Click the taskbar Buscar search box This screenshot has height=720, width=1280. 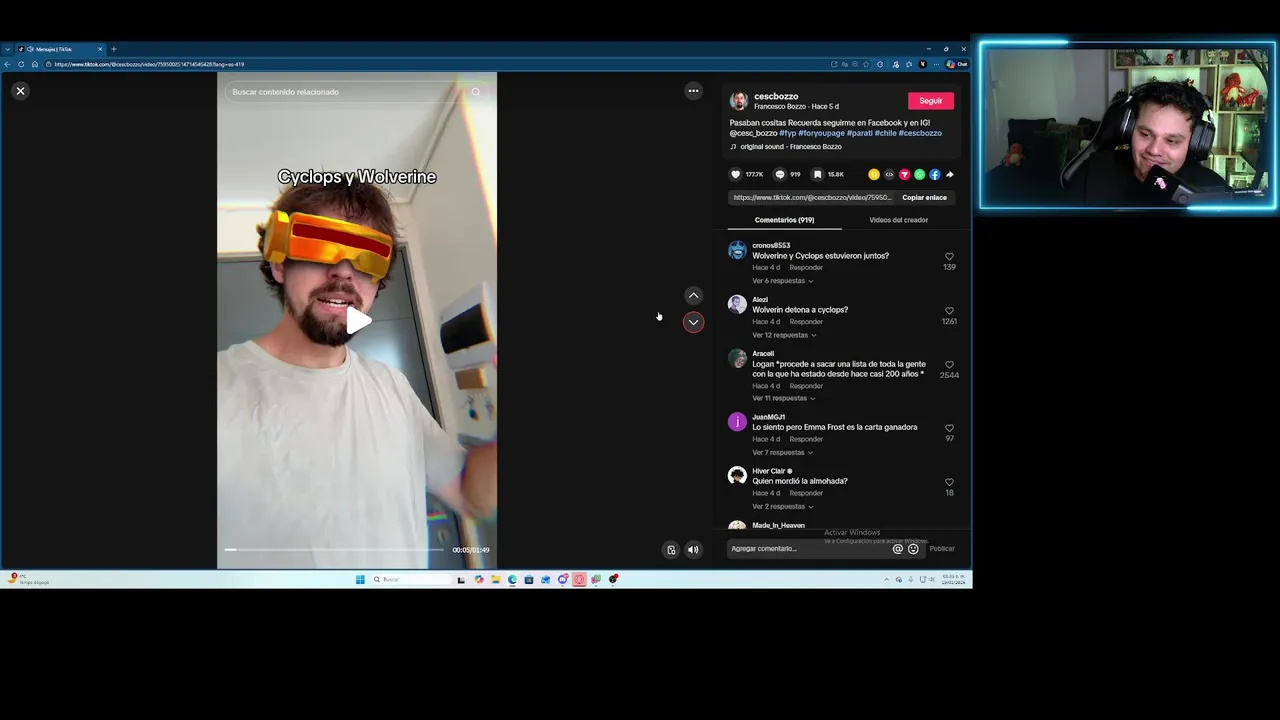pos(412,579)
